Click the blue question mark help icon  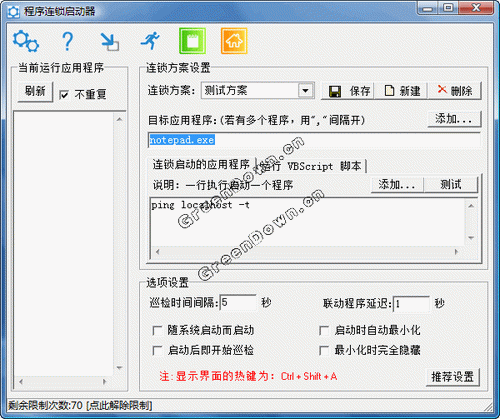(68, 41)
